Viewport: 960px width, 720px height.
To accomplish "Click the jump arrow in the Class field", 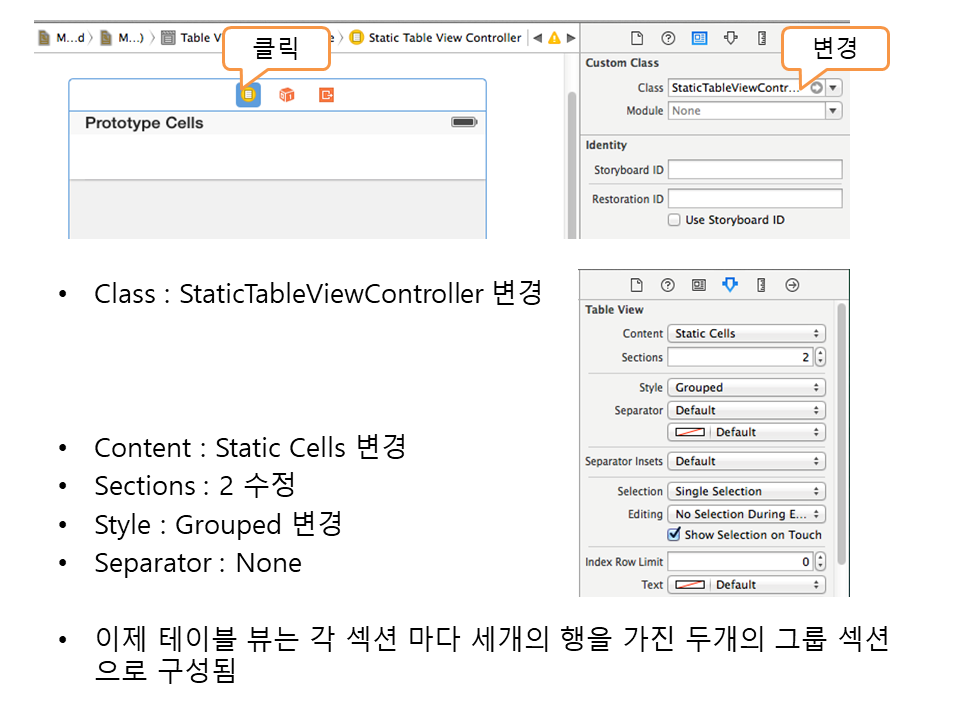I will point(816,88).
